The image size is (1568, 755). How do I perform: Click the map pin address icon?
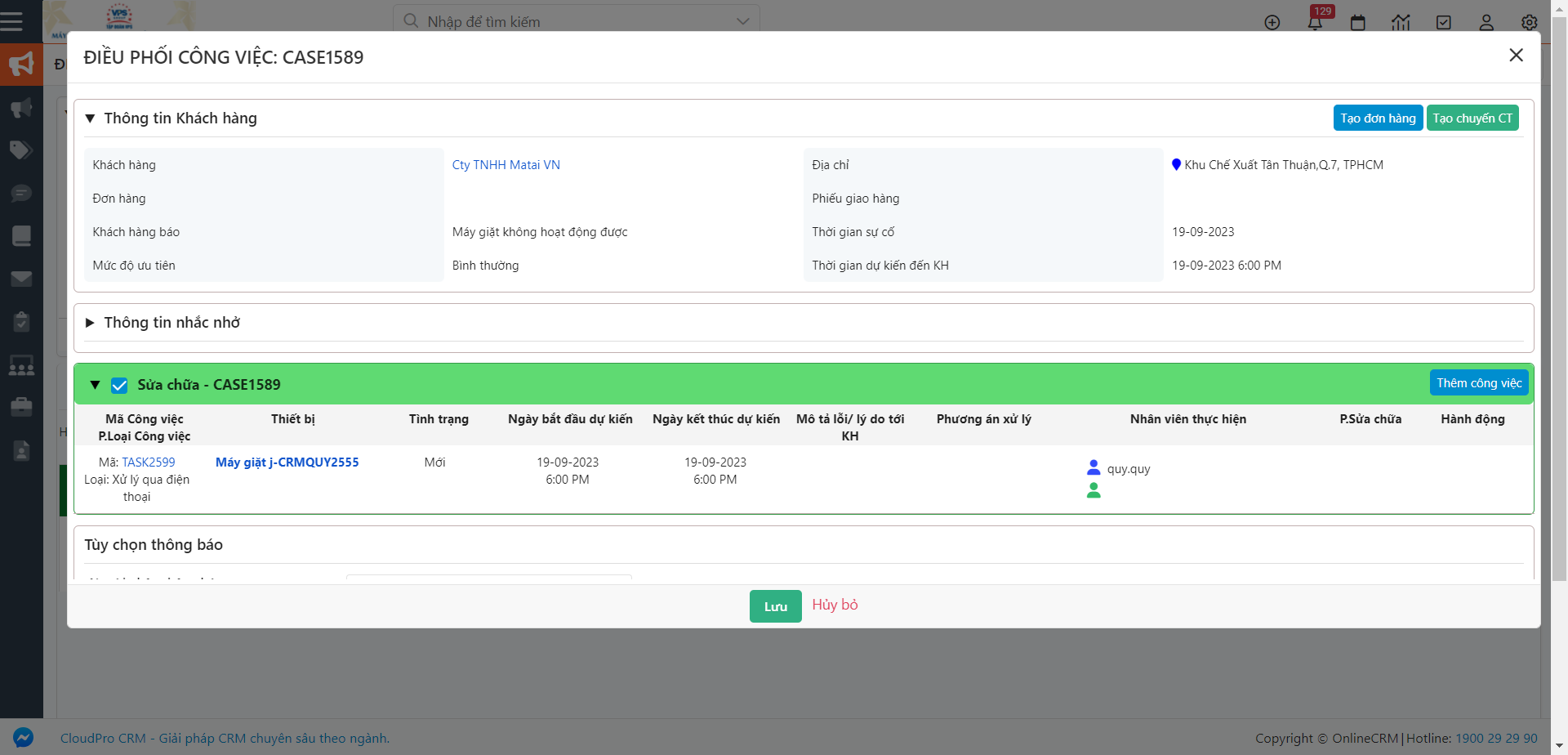[1176, 165]
